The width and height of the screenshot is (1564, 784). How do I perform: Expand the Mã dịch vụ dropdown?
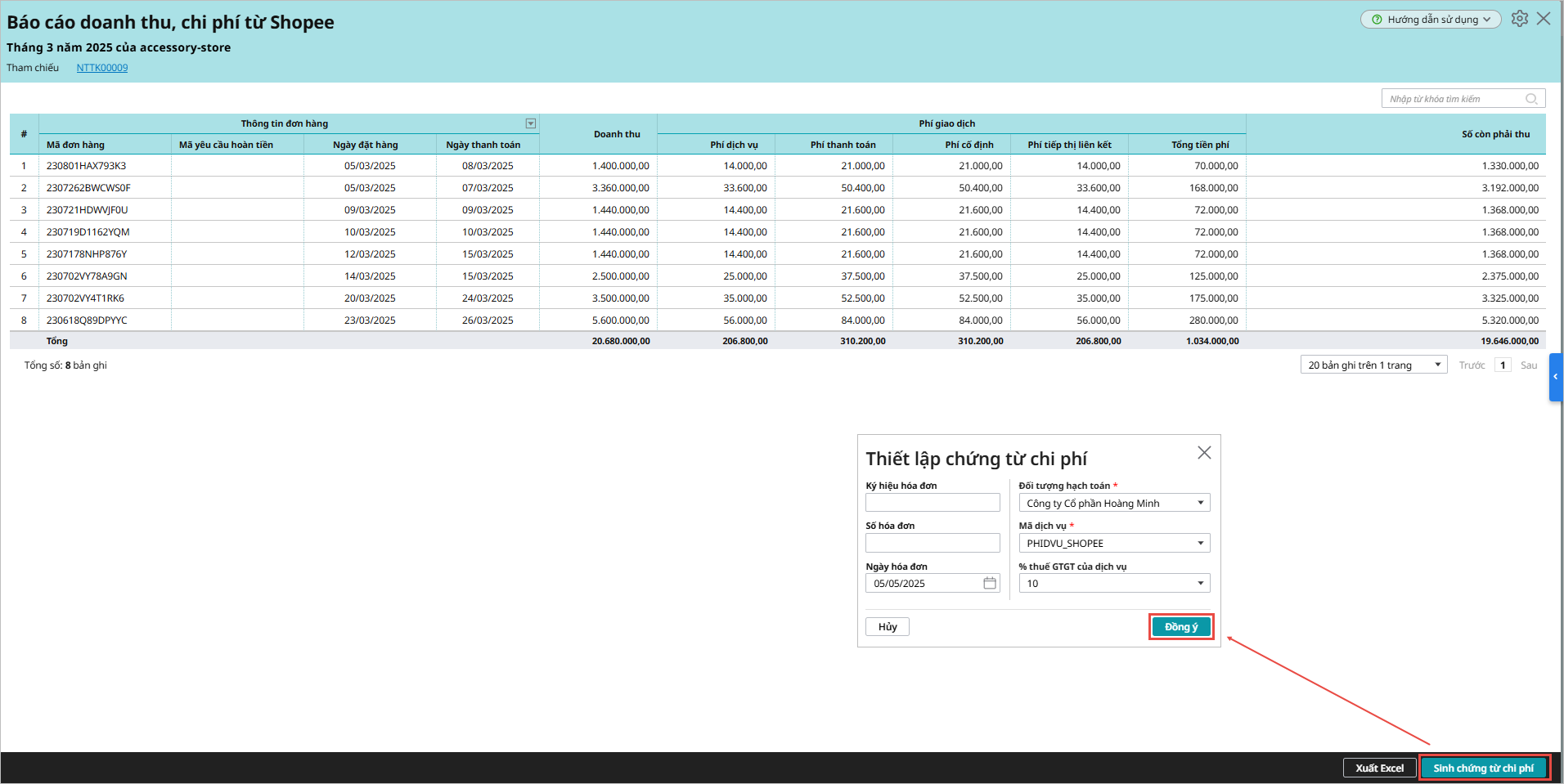pyautogui.click(x=1200, y=543)
